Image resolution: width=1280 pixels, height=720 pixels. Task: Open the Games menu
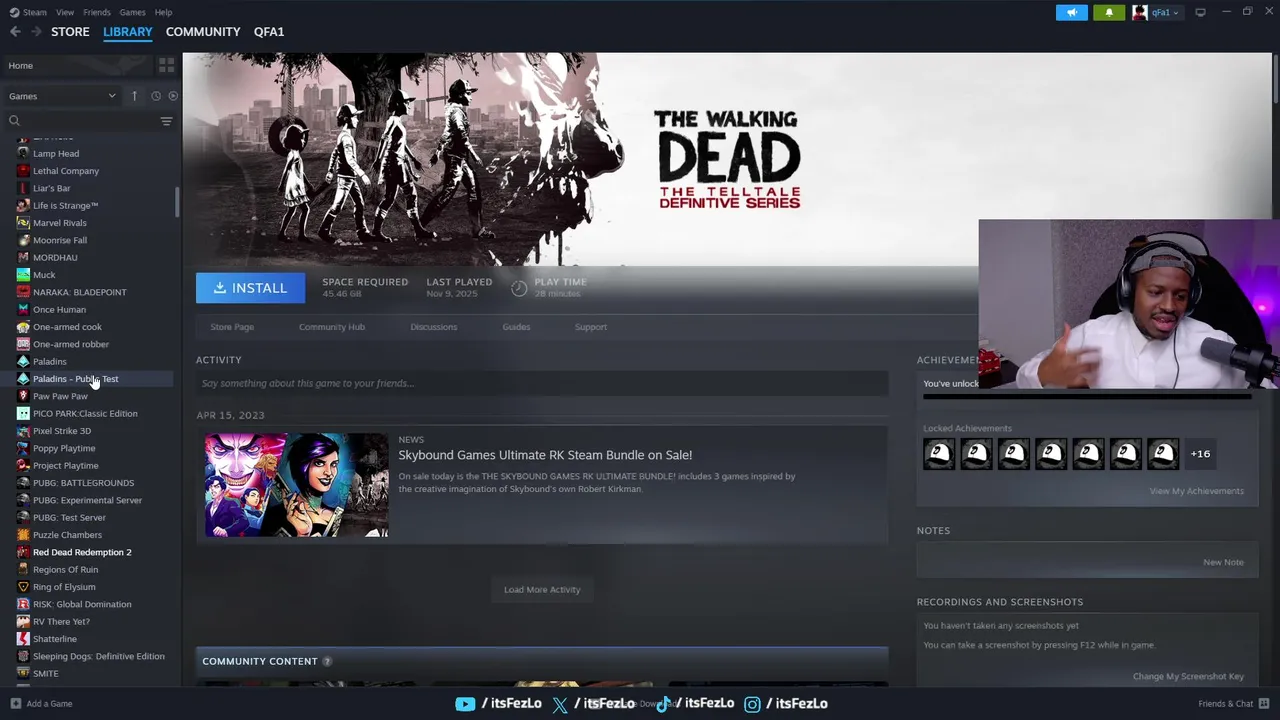(x=132, y=12)
